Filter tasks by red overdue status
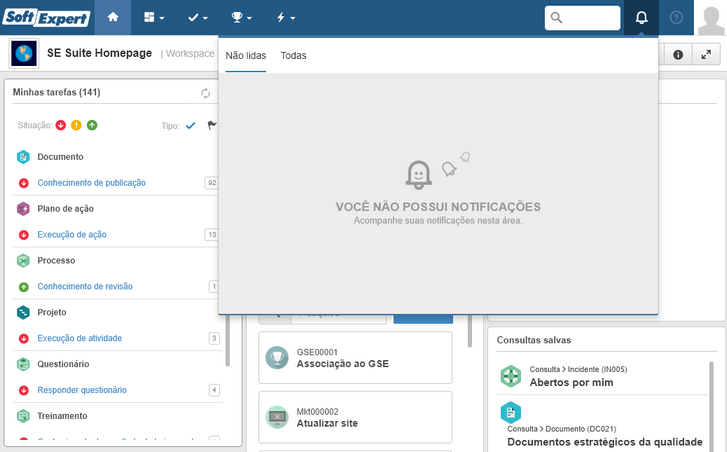This screenshot has width=727, height=452. tap(61, 125)
